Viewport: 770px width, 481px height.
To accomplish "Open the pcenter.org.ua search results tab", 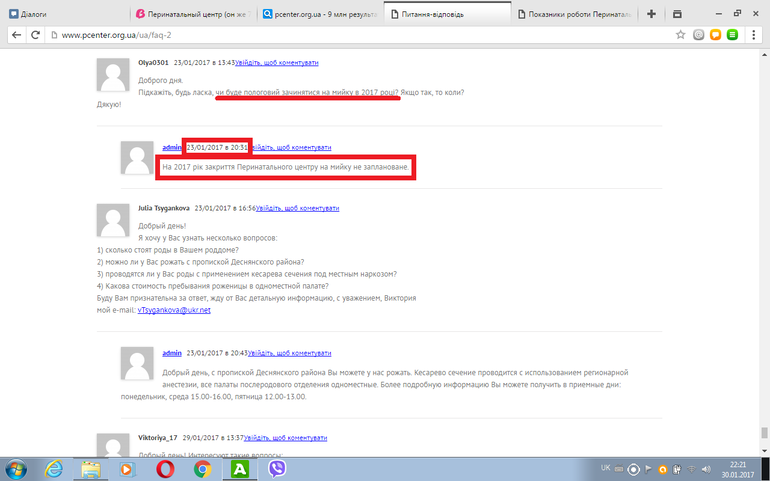I will pos(318,15).
